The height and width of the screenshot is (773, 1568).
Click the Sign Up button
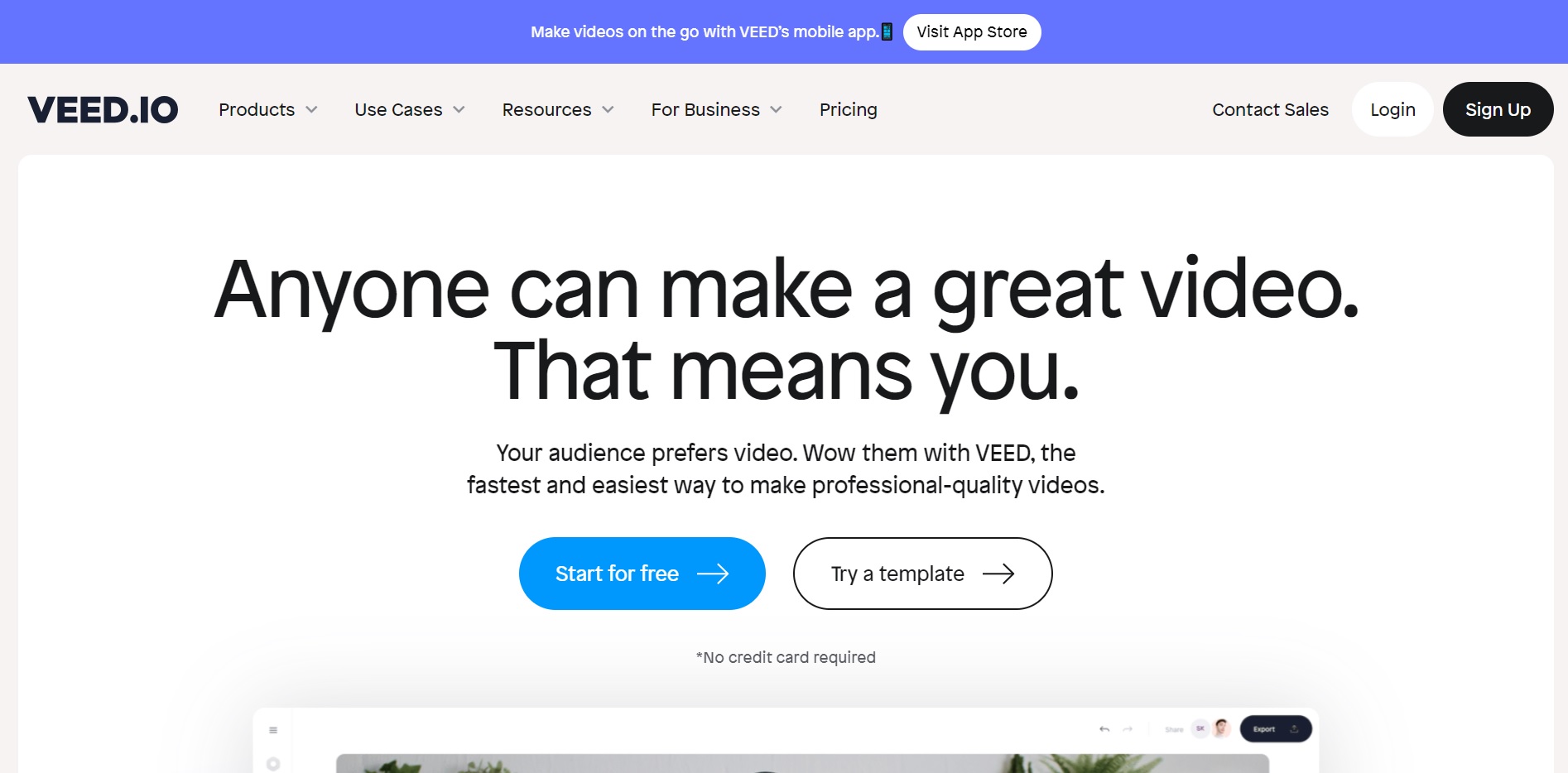(x=1498, y=109)
